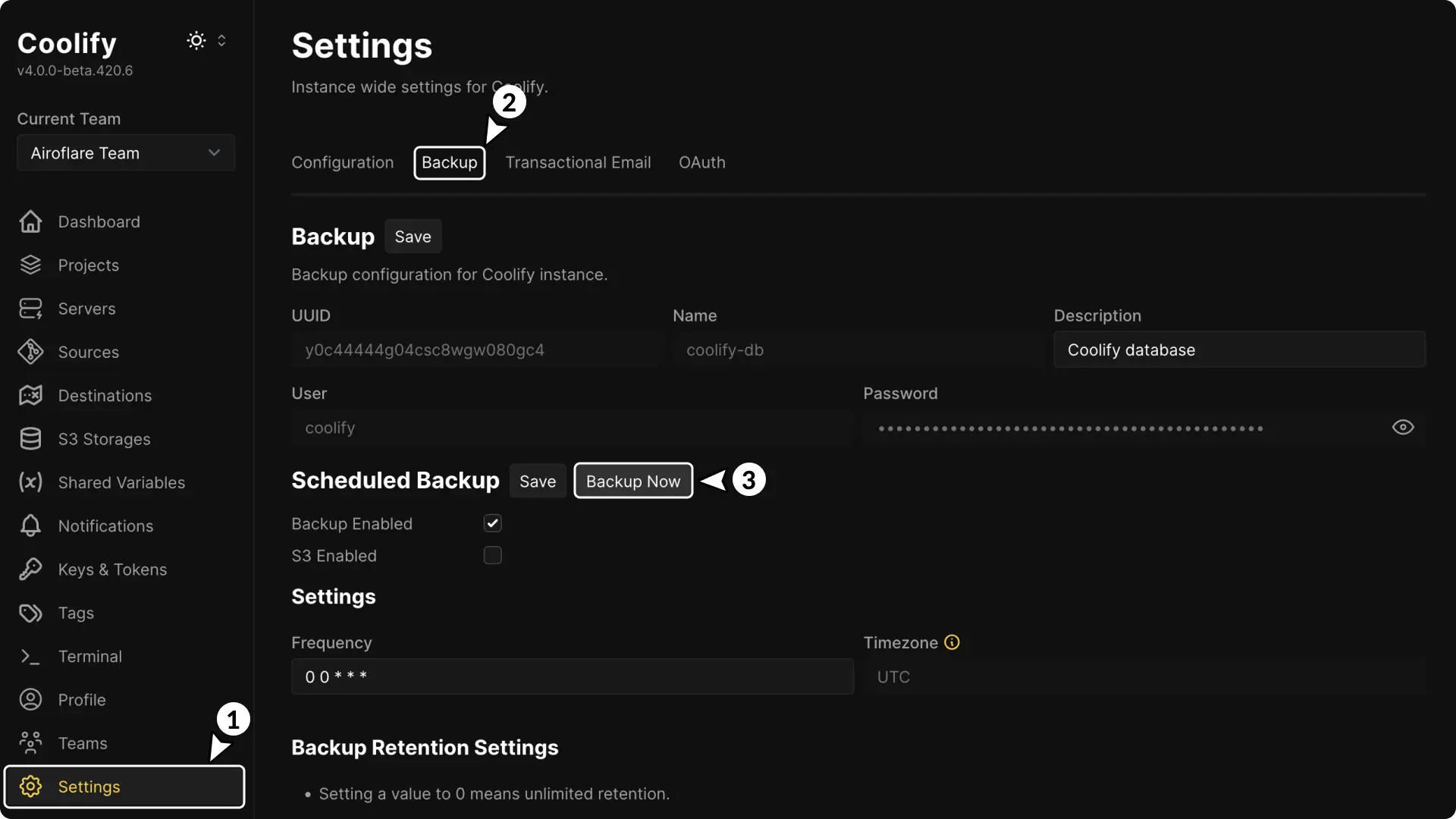
Task: Edit the Frequency input field
Action: [x=572, y=676]
